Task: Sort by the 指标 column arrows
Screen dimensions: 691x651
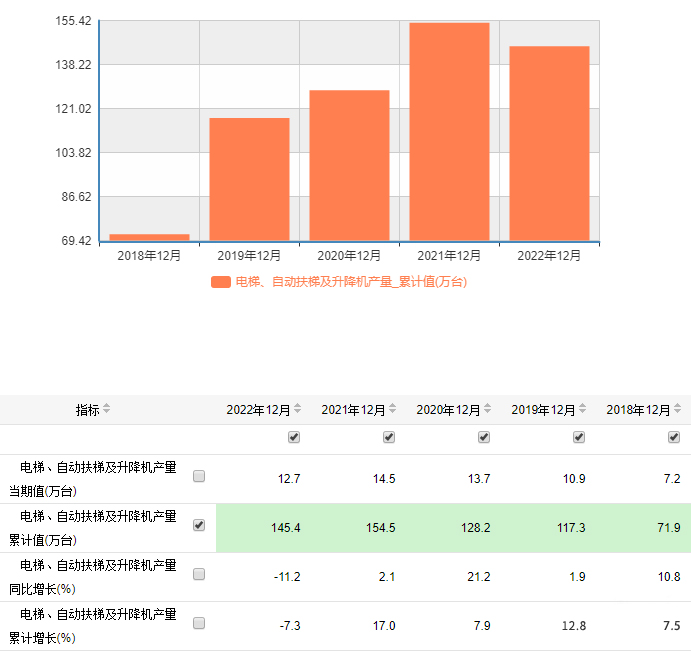Action: coord(106,409)
